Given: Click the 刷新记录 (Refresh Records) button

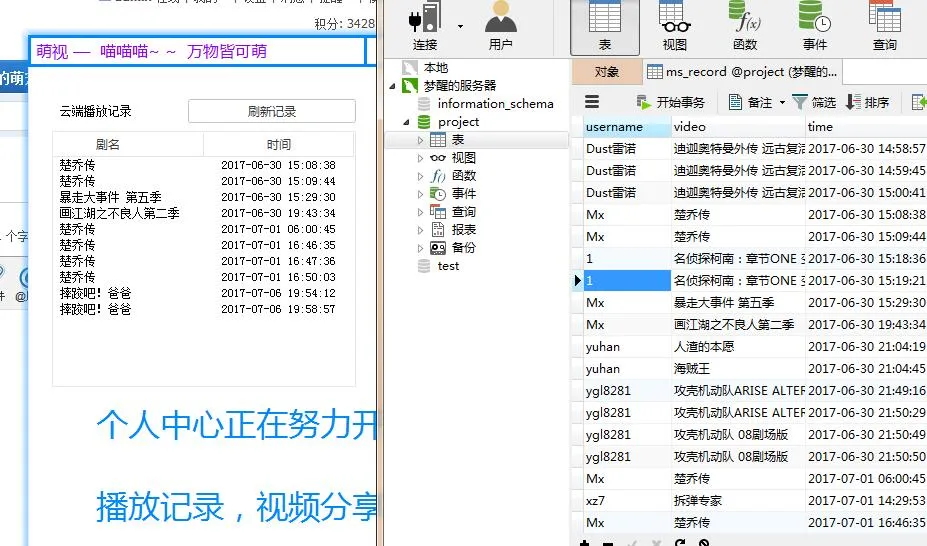Looking at the screenshot, I should coord(271,111).
